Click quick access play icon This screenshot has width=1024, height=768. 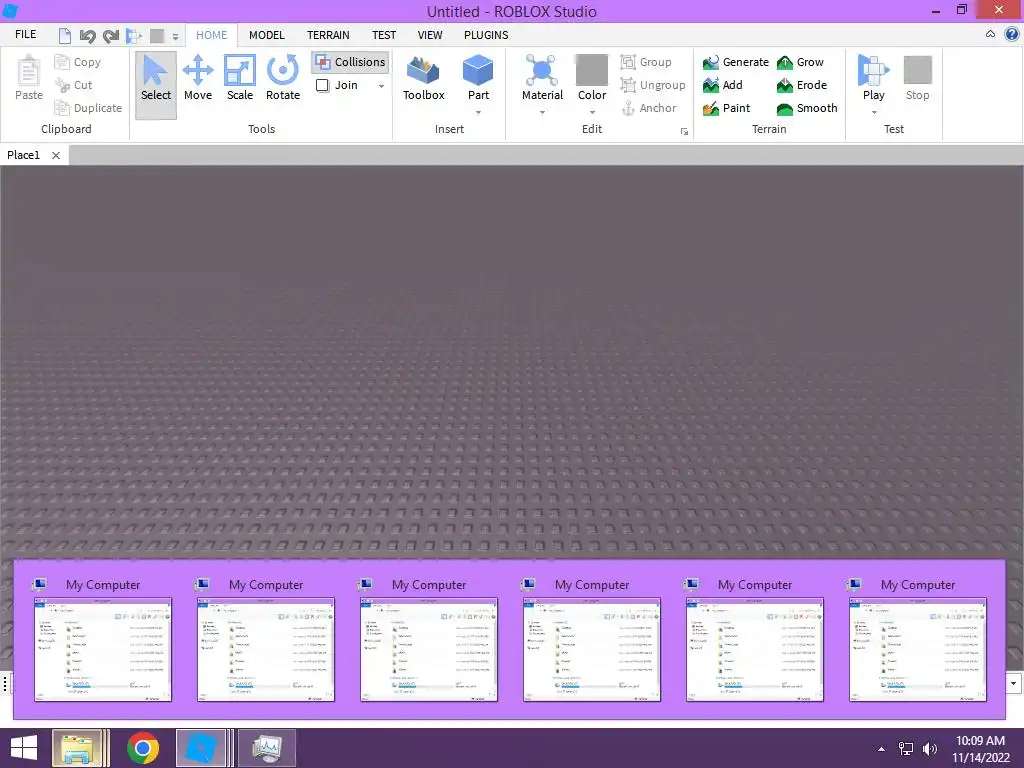(134, 36)
